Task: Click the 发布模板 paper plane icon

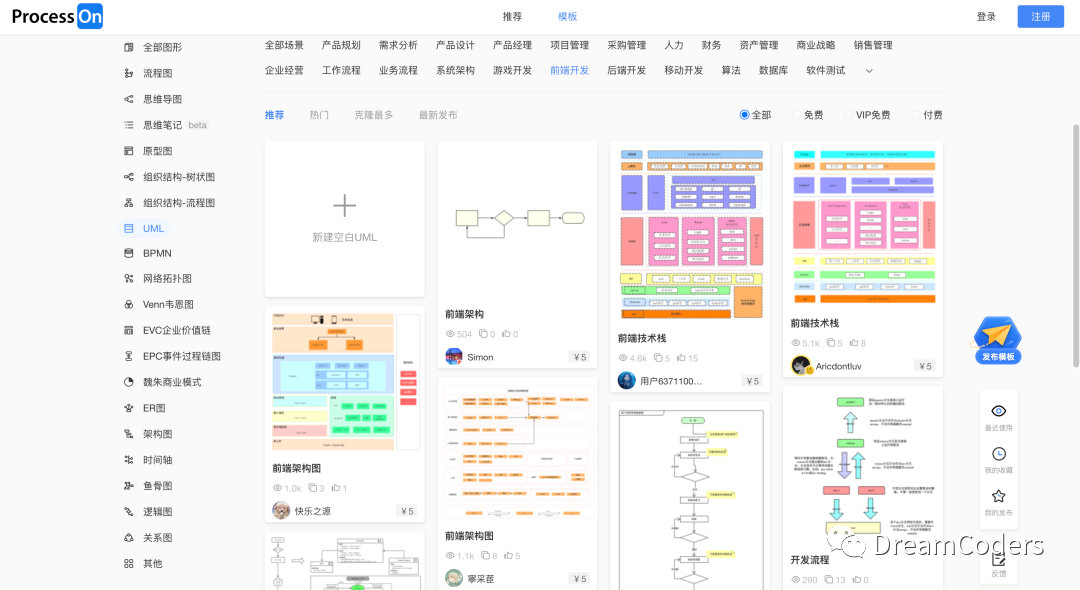Action: 997,334
